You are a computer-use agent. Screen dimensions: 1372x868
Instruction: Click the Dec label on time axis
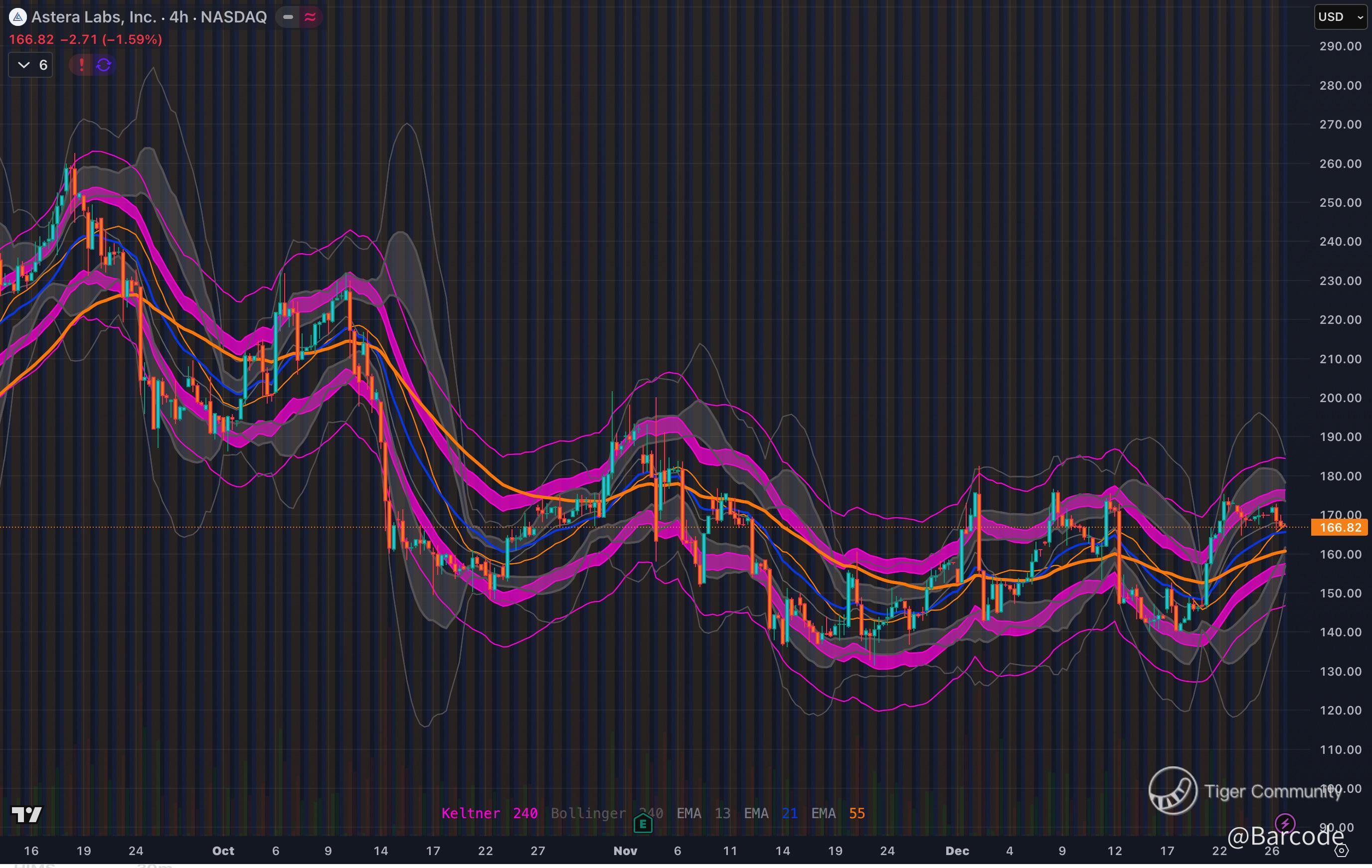click(x=957, y=851)
